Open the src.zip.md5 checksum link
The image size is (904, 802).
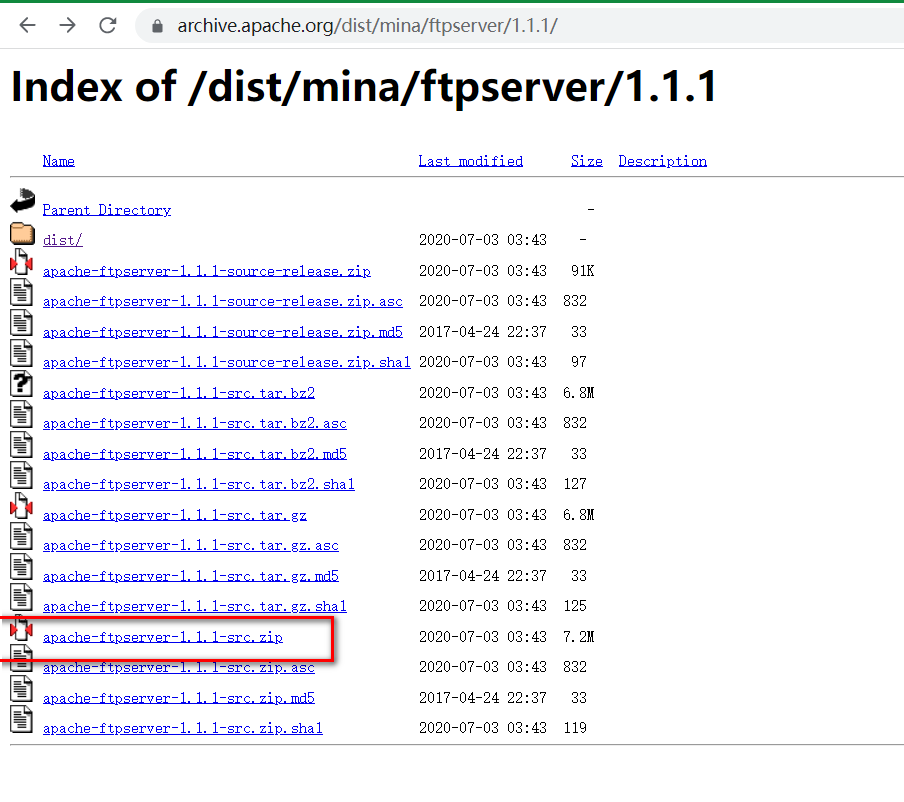point(179,699)
